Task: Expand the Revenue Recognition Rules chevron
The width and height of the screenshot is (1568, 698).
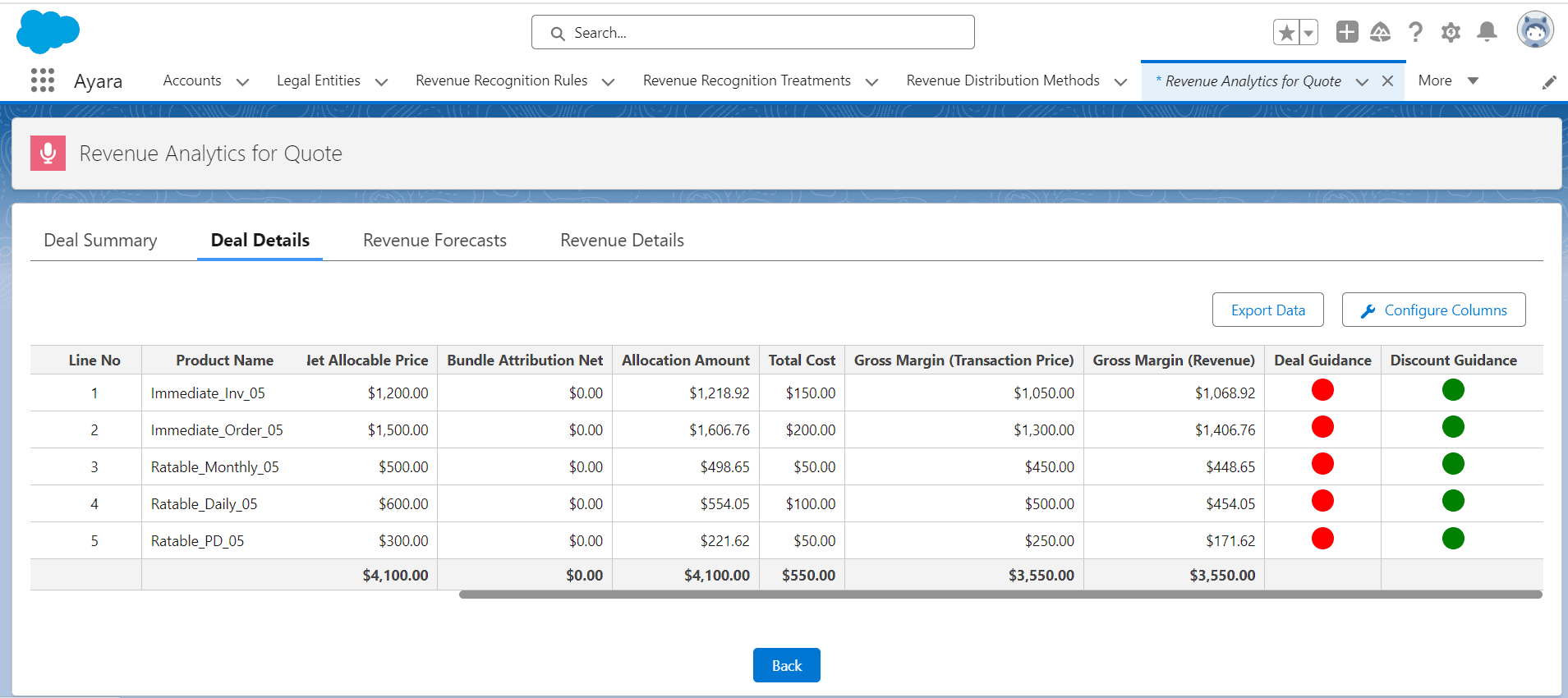Action: pos(609,81)
